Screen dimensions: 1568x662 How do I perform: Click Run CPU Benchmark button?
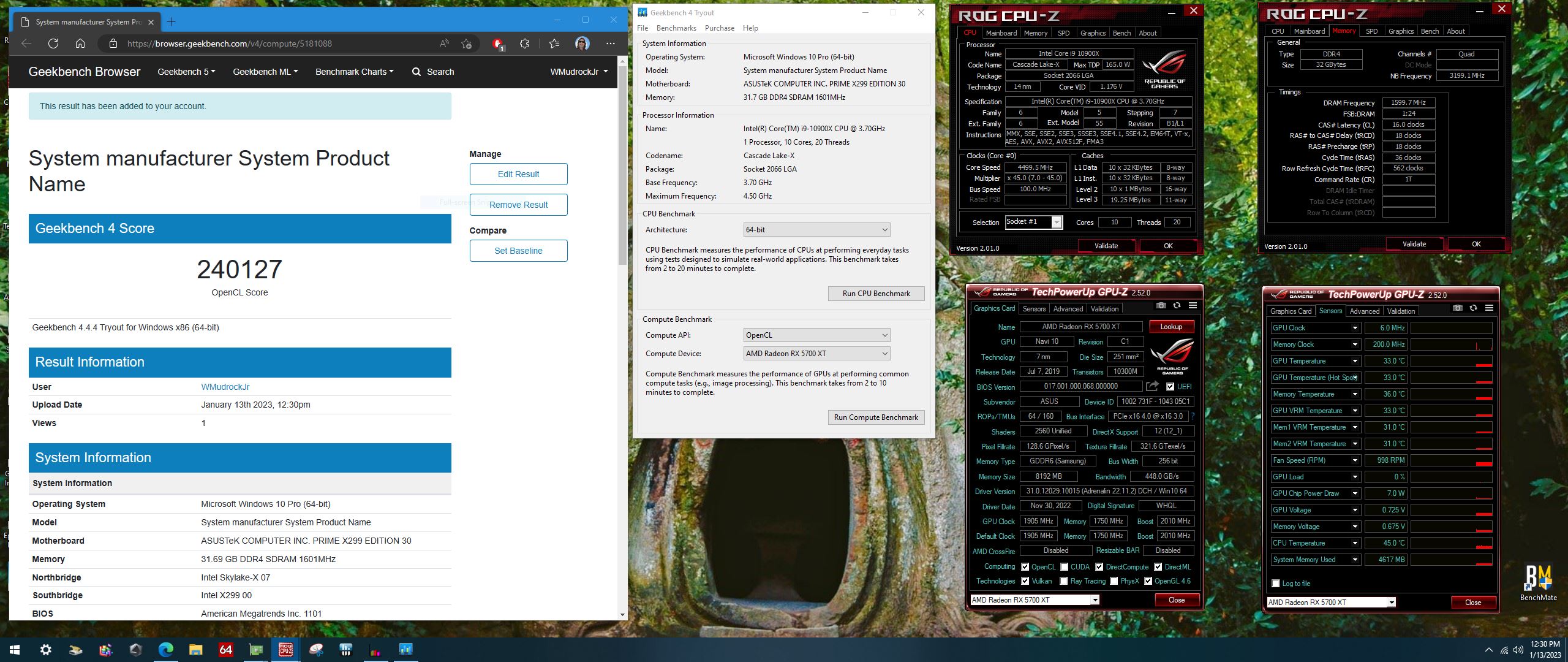click(x=876, y=294)
